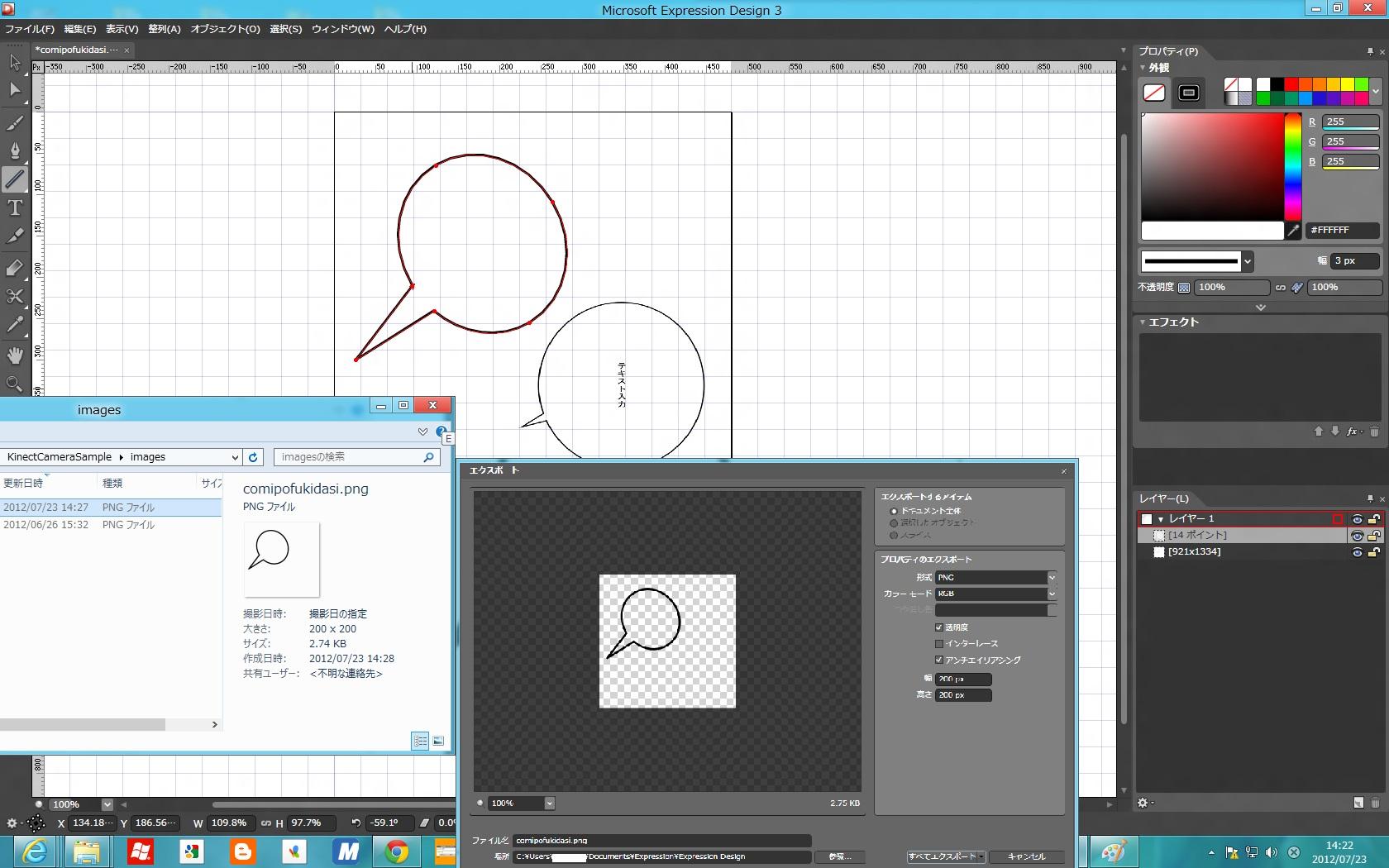Pick the yellow swatch in the palette
This screenshot has height=868, width=1389.
[1348, 84]
